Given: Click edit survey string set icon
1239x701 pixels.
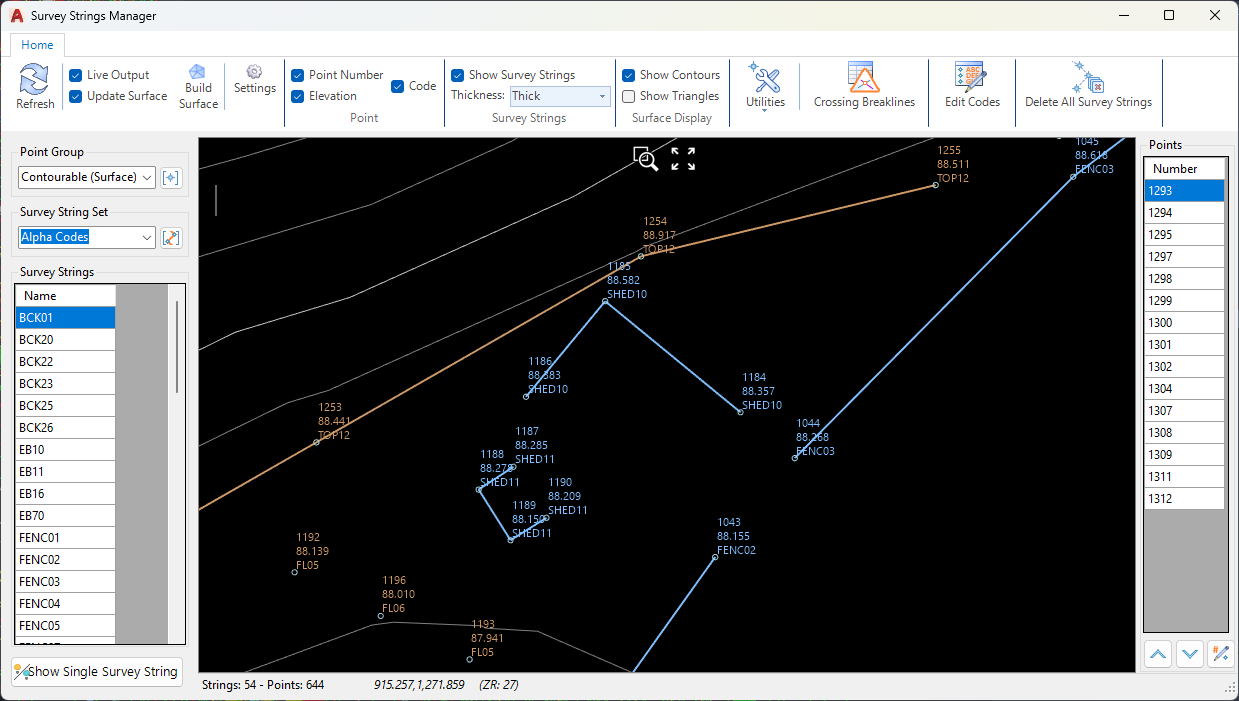Looking at the screenshot, I should coord(171,238).
